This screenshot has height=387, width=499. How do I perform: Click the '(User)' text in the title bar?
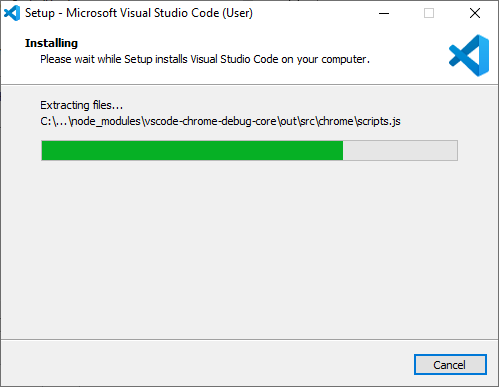coord(238,13)
